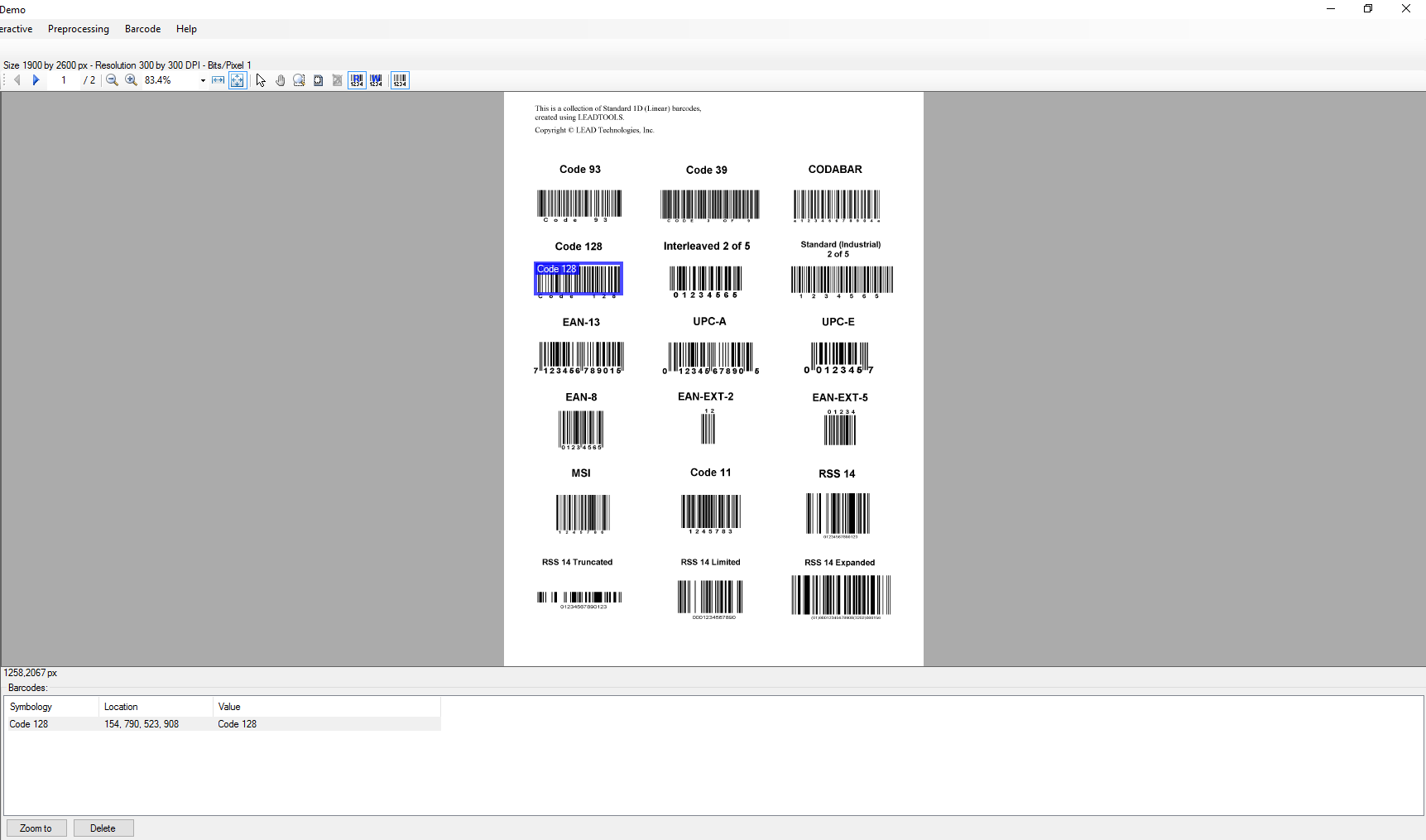Viewport: 1426px width, 840px height.
Task: Click the EAN-EXT-5 barcode image
Action: 840,427
